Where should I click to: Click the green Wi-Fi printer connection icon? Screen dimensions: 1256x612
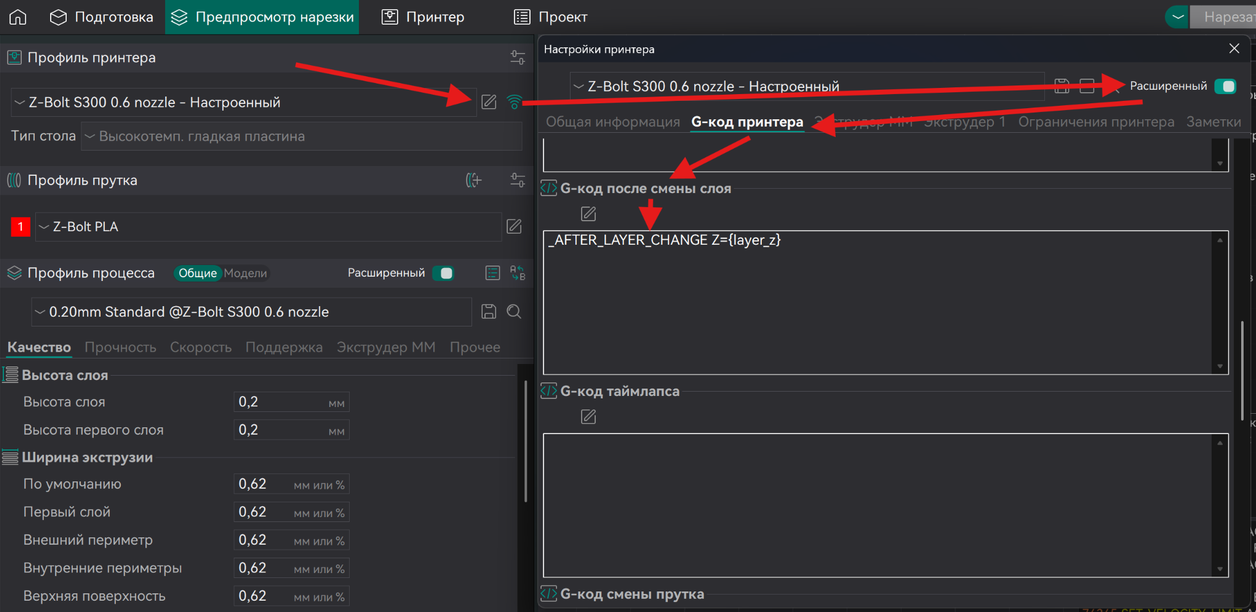click(x=514, y=102)
